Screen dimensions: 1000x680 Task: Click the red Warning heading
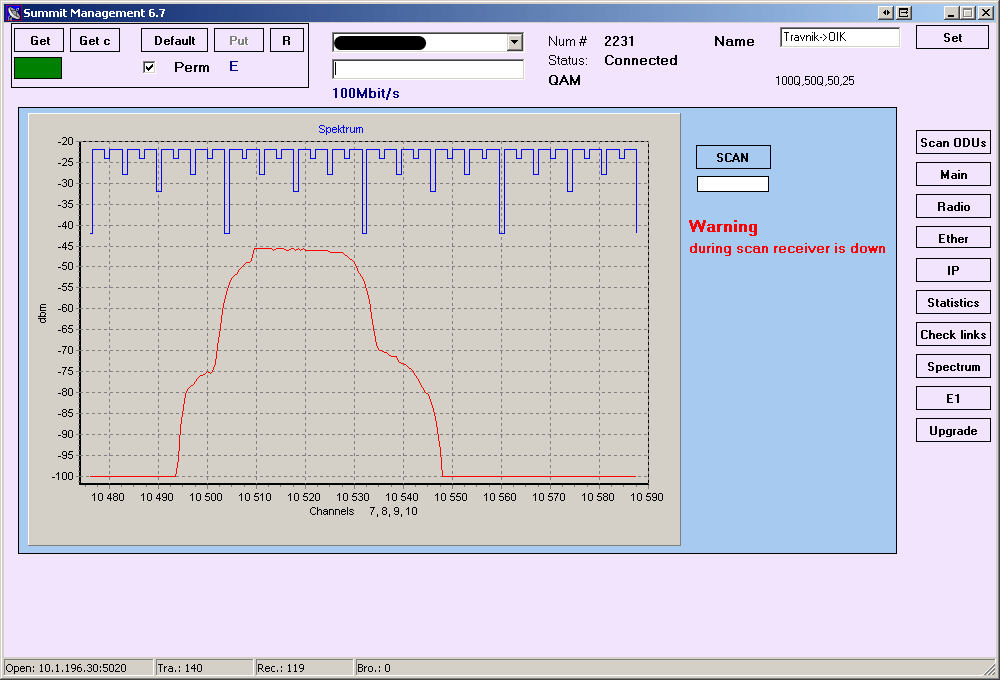tap(723, 226)
